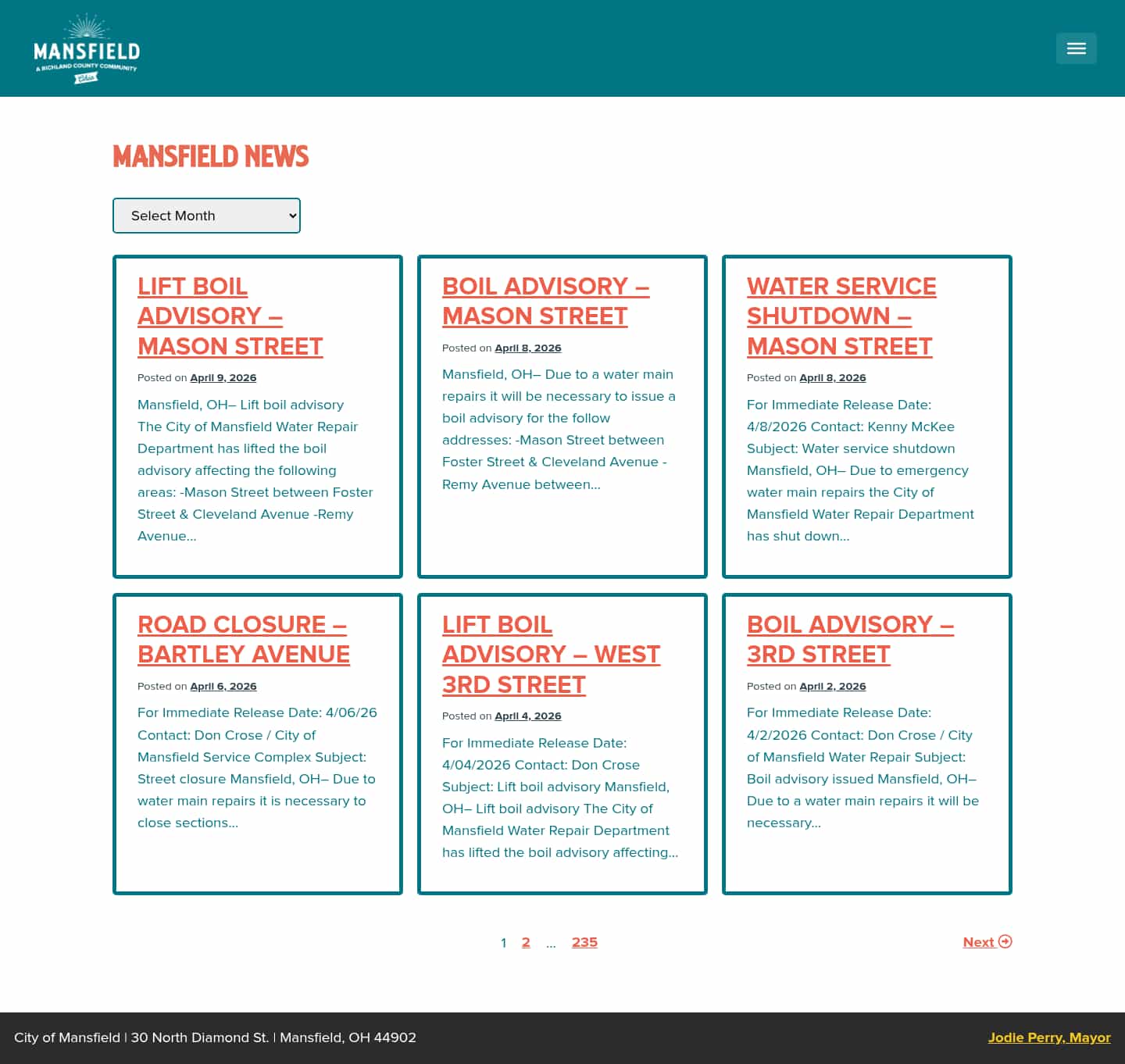Click the Mansfield city logo
The image size is (1125, 1064).
pyautogui.click(x=86, y=48)
